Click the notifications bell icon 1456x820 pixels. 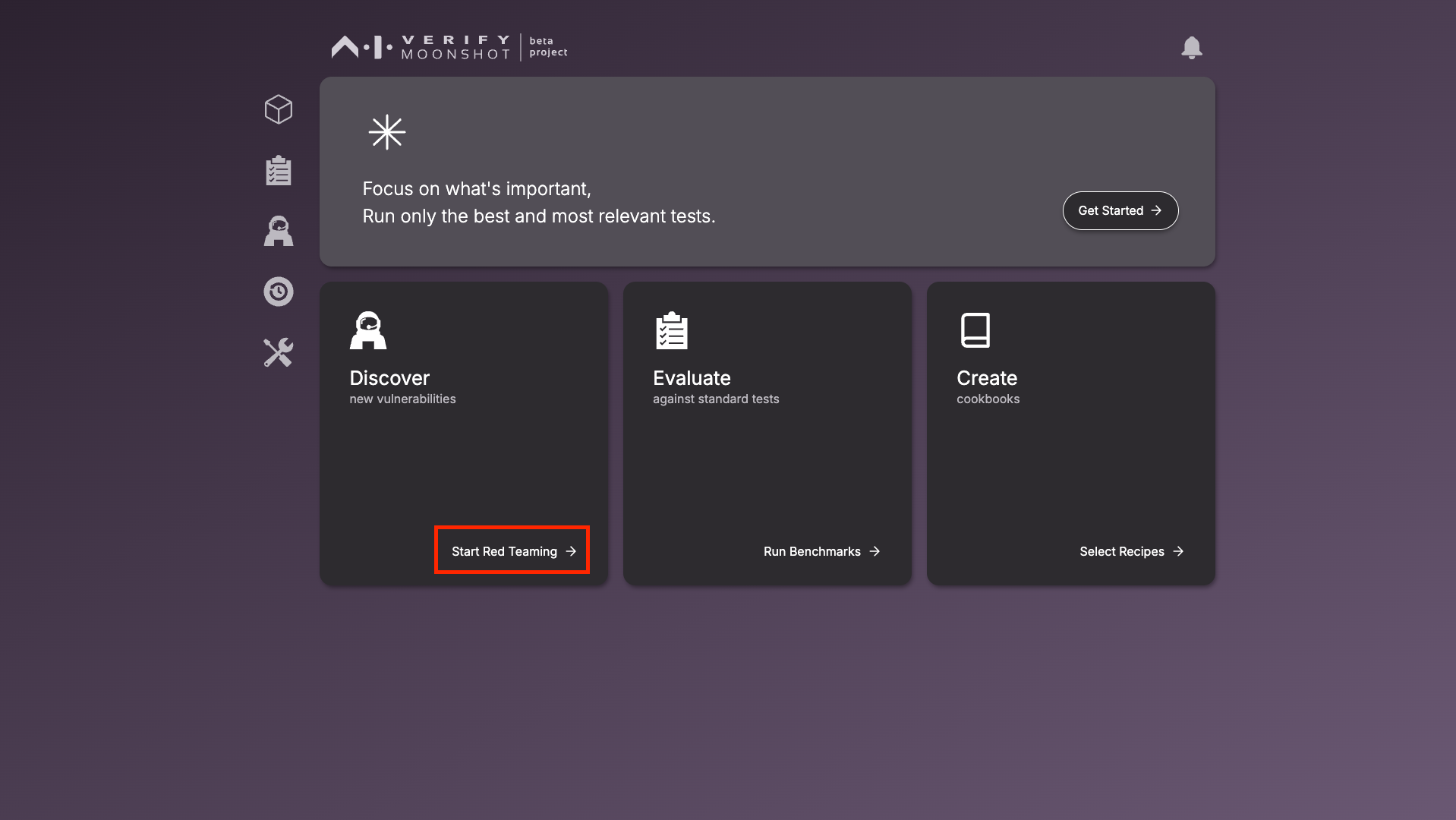pyautogui.click(x=1192, y=47)
